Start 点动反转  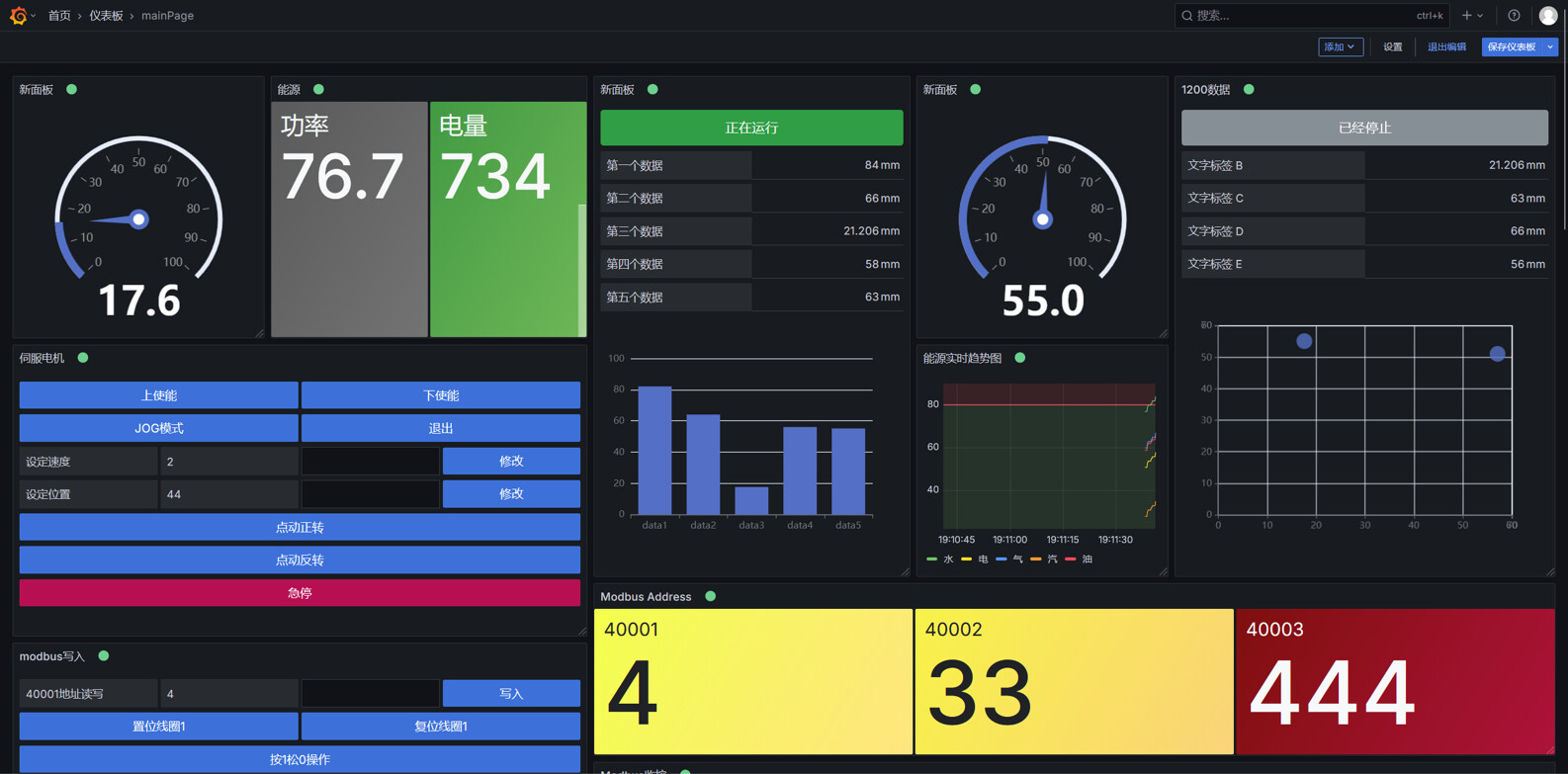coord(300,559)
